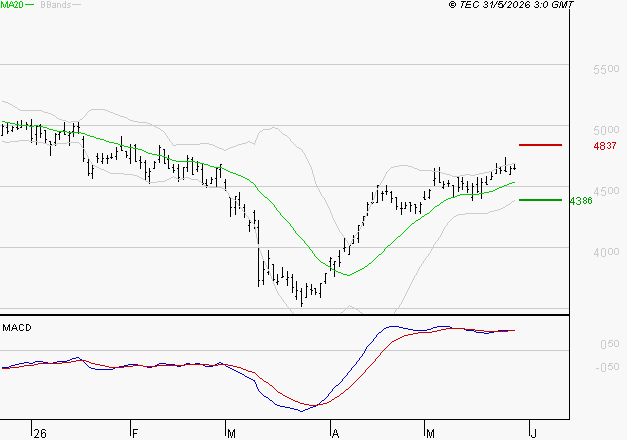Click the 4000 price axis label
This screenshot has width=627, height=440.
(x=606, y=252)
